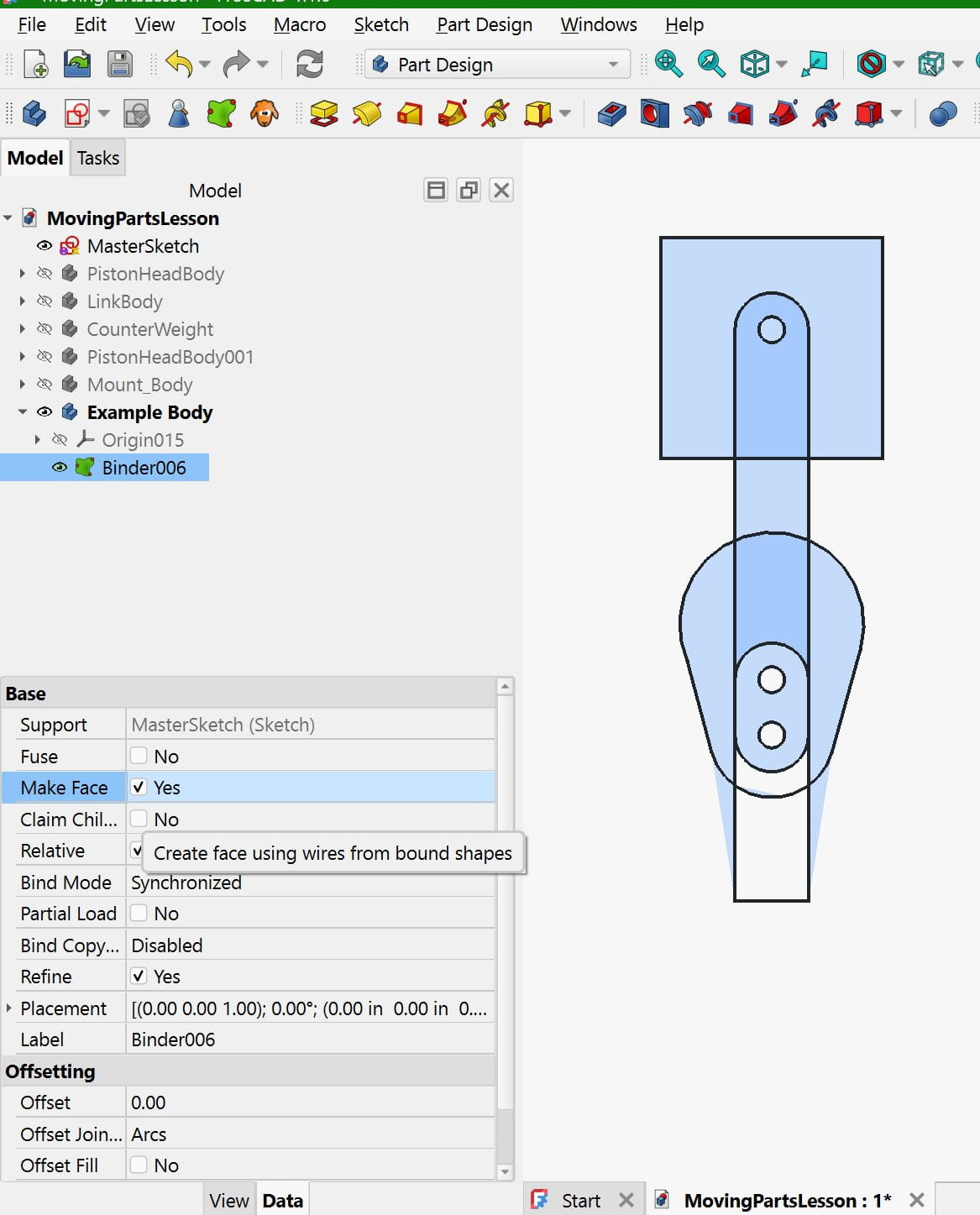
Task: Refresh recompute document icon
Action: click(310, 64)
